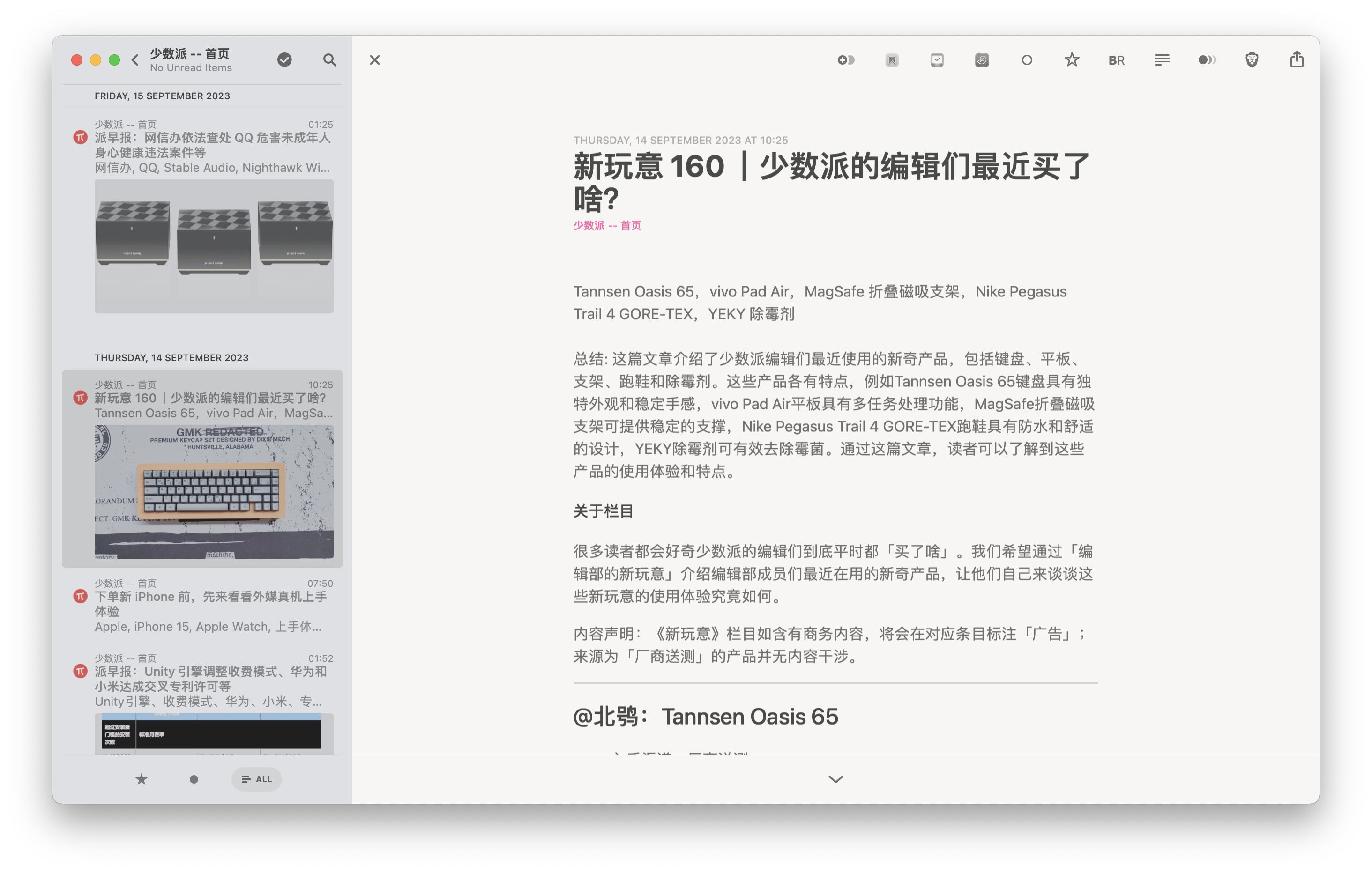Open the 下单新 iPhone 前 article in list
Image resolution: width=1372 pixels, height=873 pixels.
[210, 604]
